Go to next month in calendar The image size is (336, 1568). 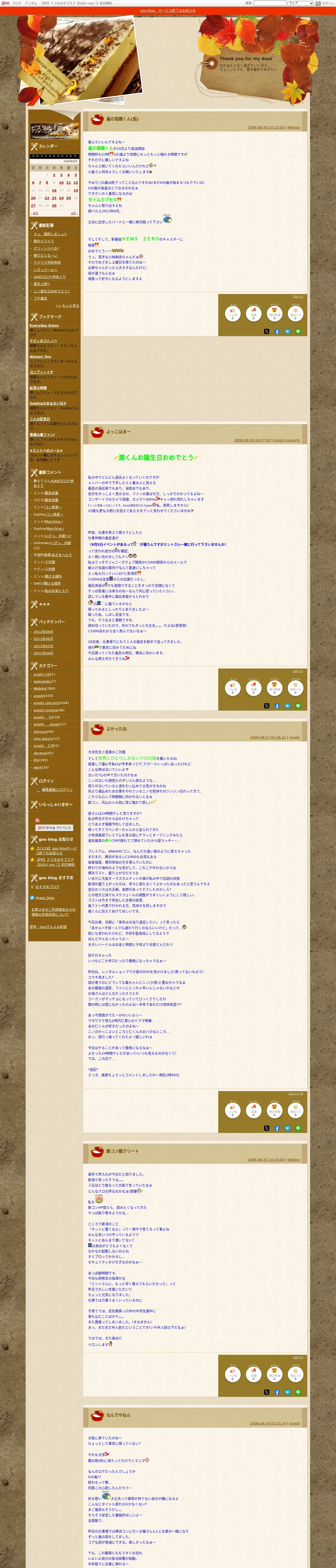coord(74,213)
